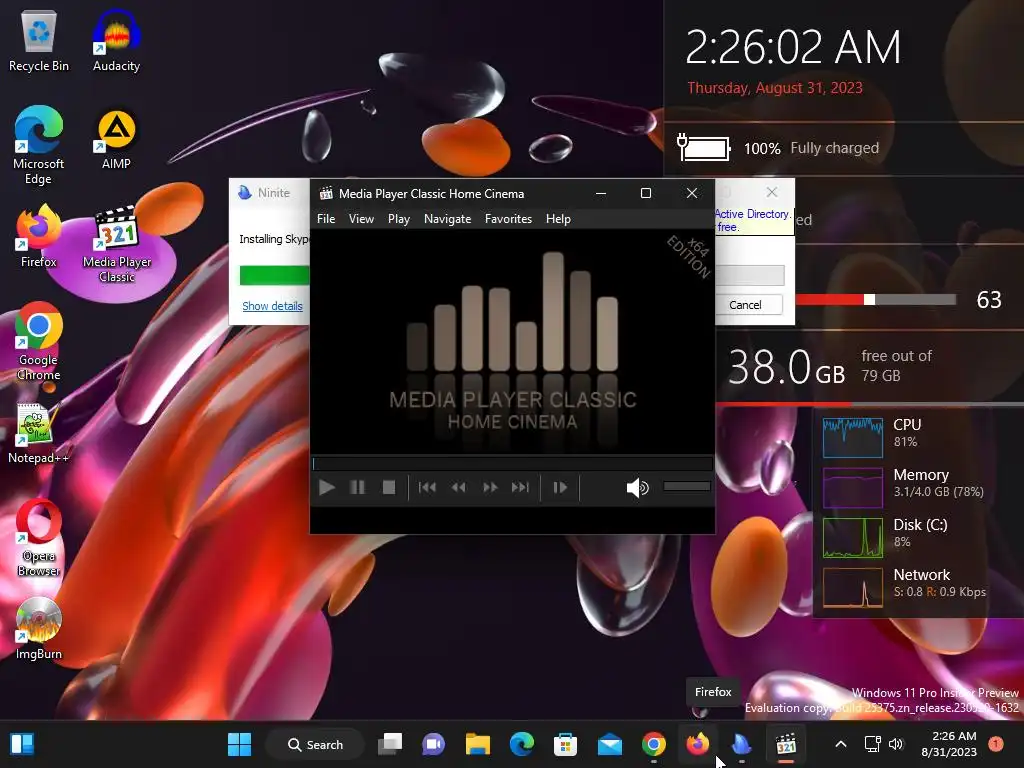Mute audio via the speaker icon
This screenshot has height=768, width=1024.
click(637, 487)
